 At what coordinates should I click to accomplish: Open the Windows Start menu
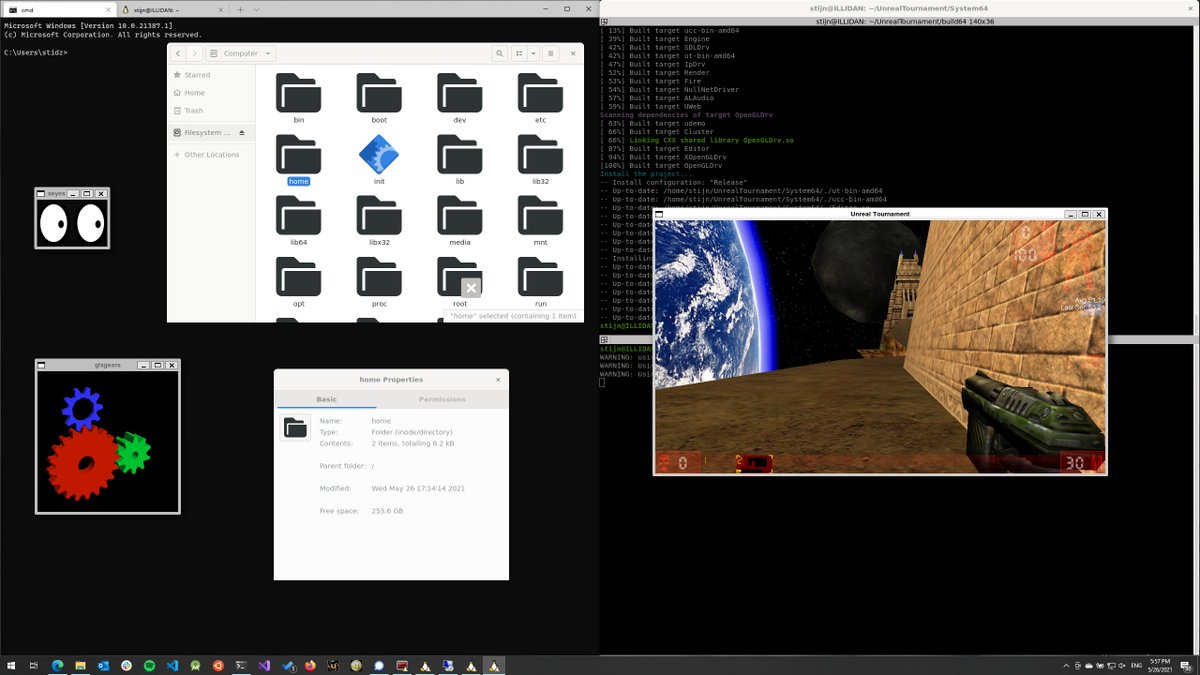pos(11,665)
